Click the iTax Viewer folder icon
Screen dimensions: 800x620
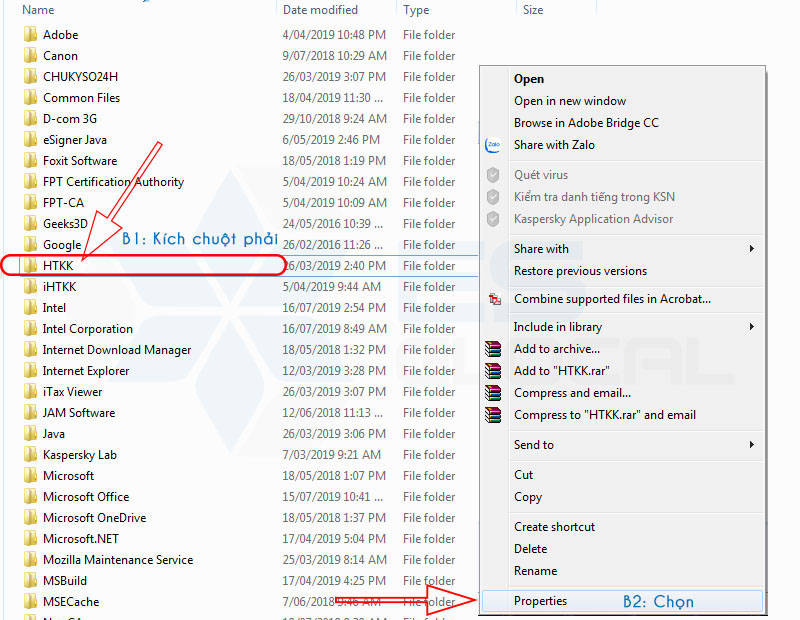30,392
